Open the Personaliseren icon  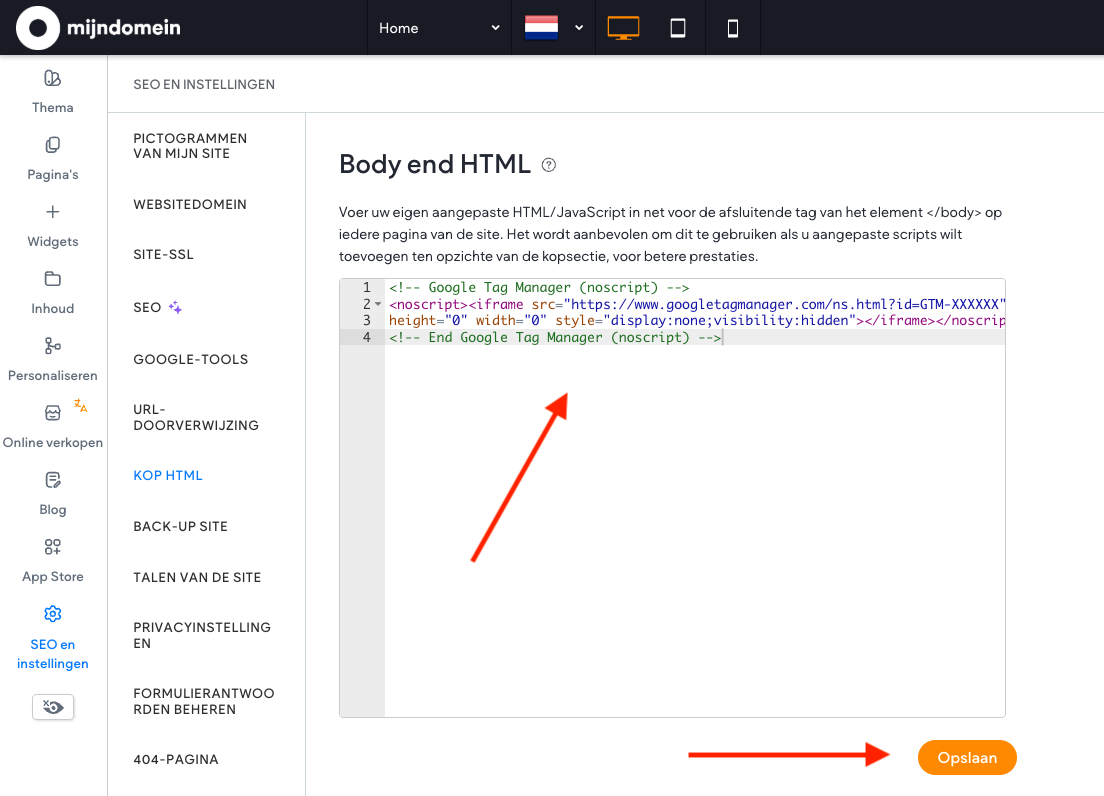point(53,346)
